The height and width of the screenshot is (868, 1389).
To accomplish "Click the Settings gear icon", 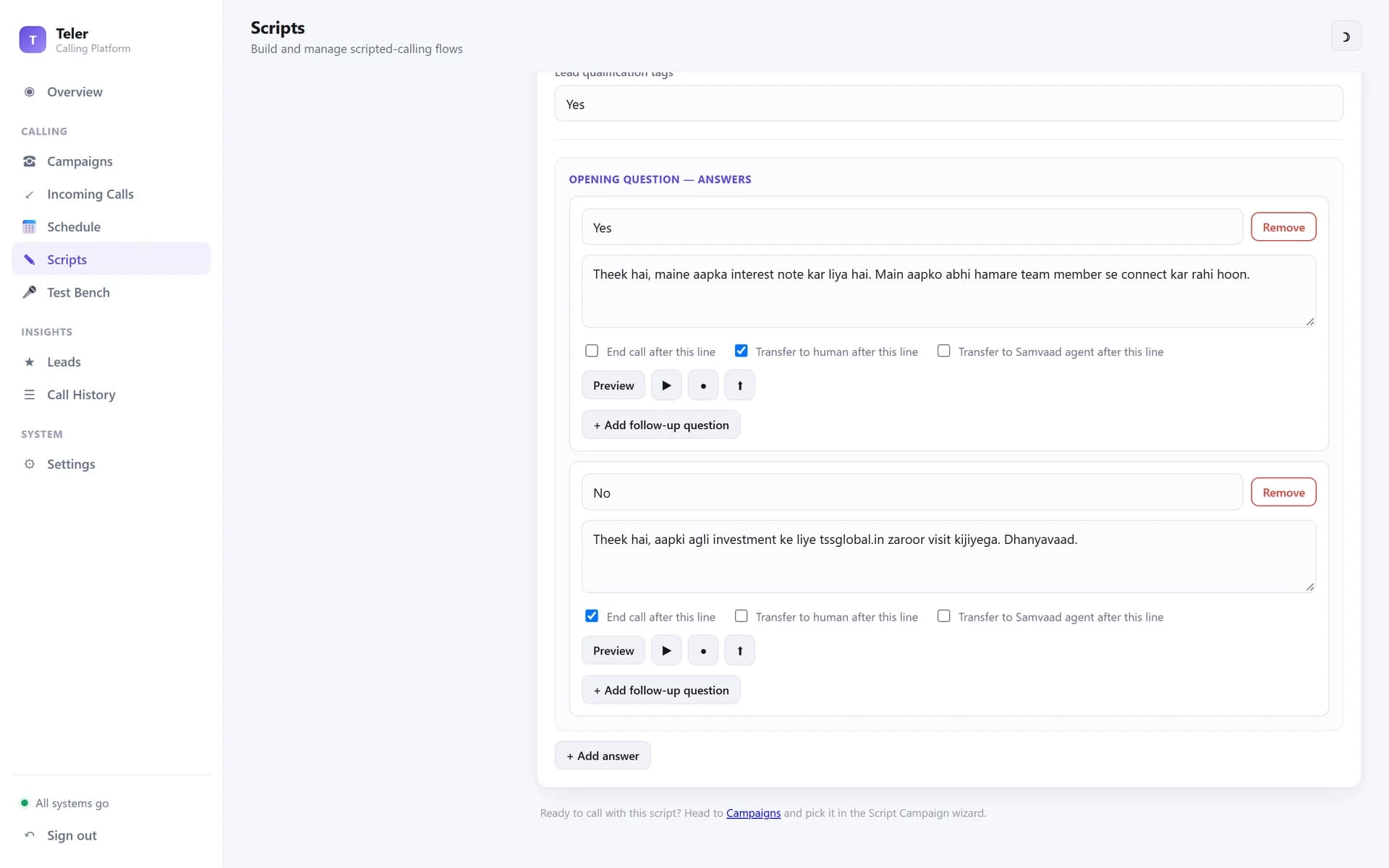I will click(x=30, y=464).
